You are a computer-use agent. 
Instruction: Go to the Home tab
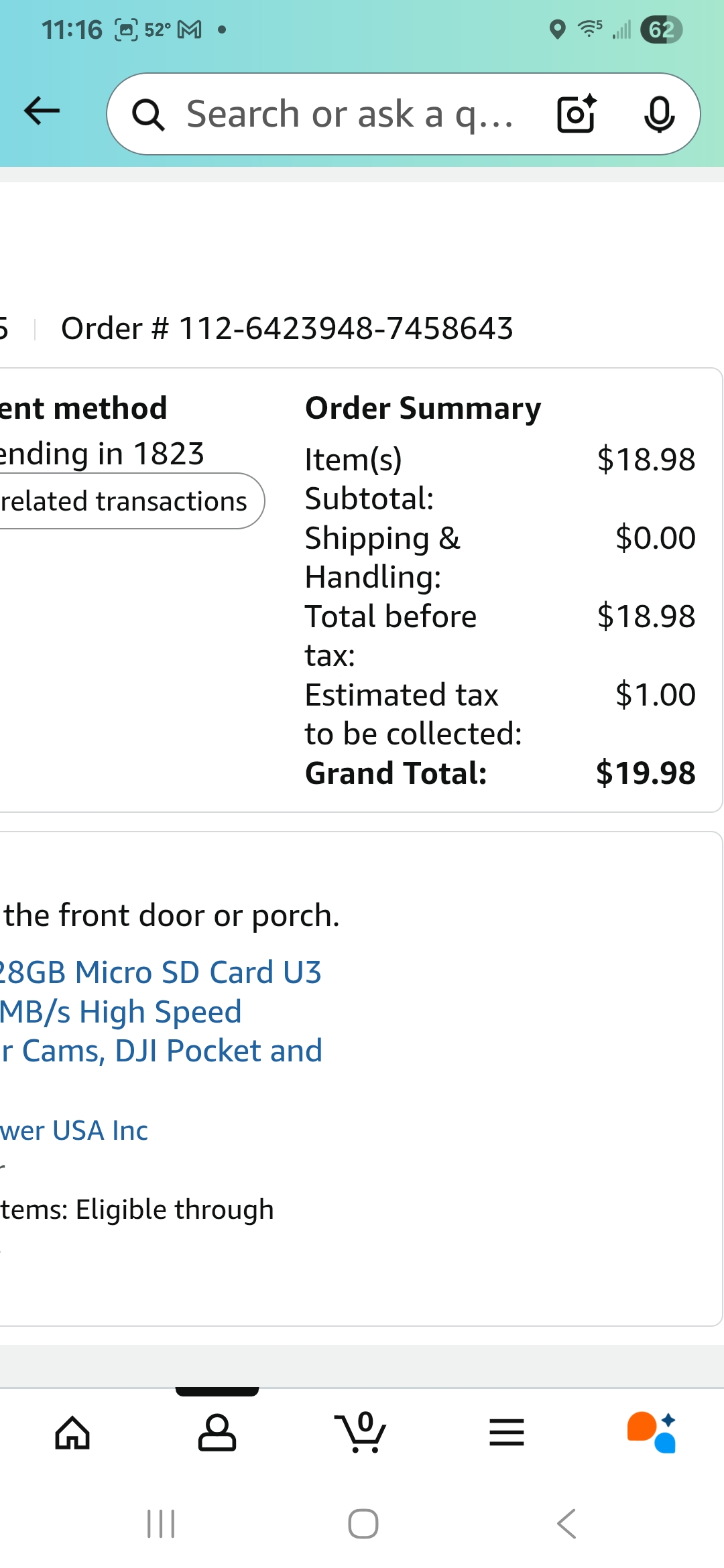click(72, 1433)
